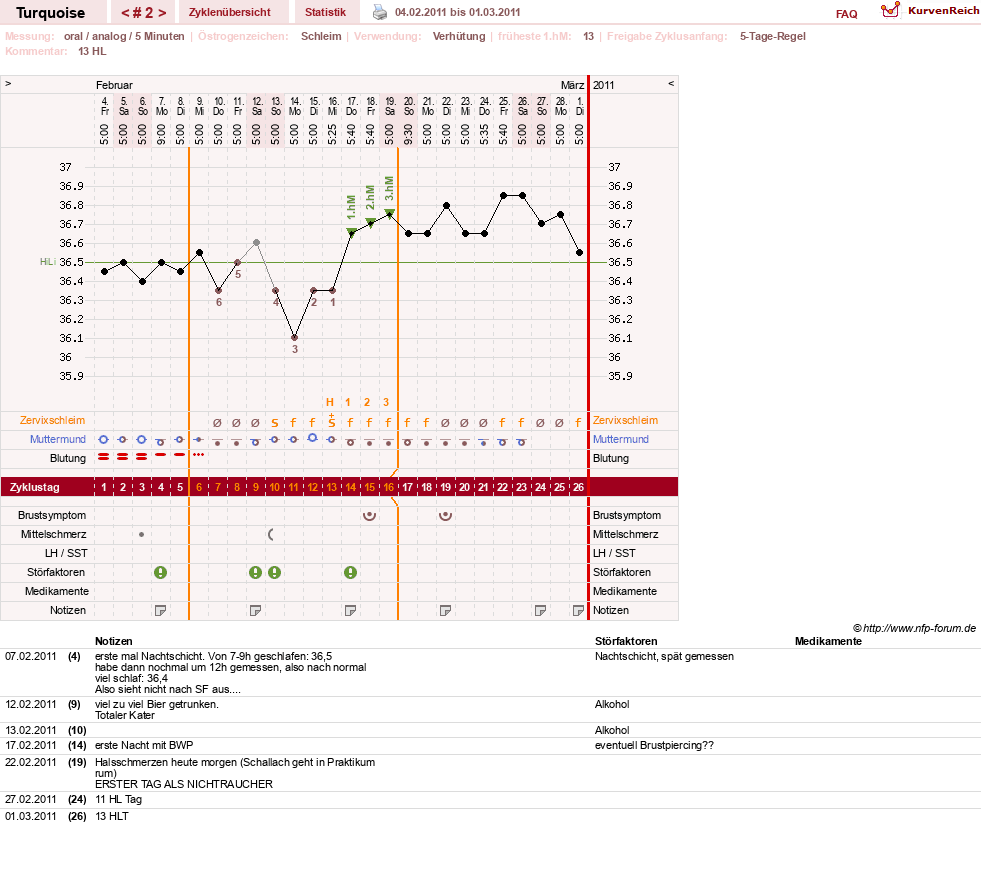
Task: Click the grey excluded temperature point on day 9
Action: point(257,243)
